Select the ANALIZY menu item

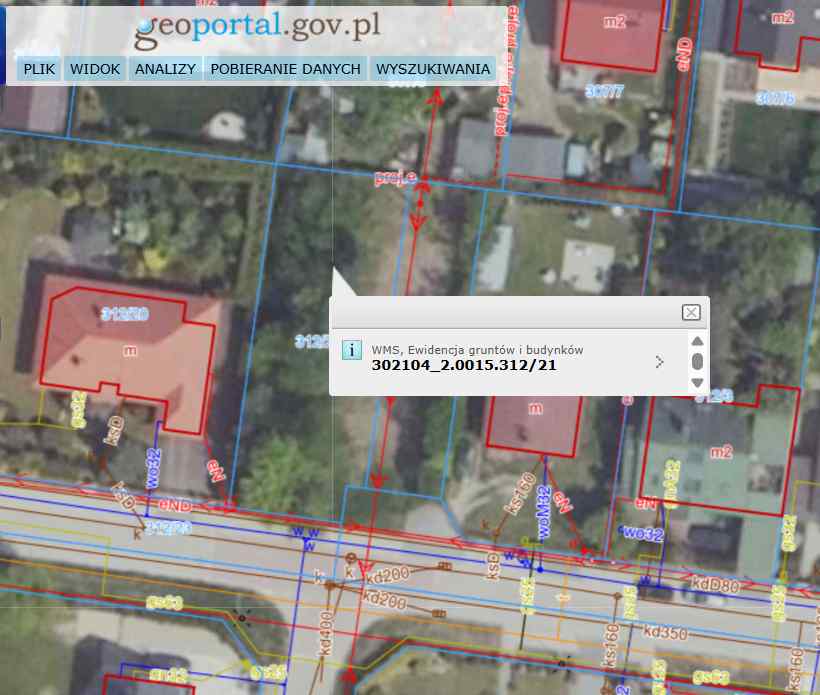165,69
